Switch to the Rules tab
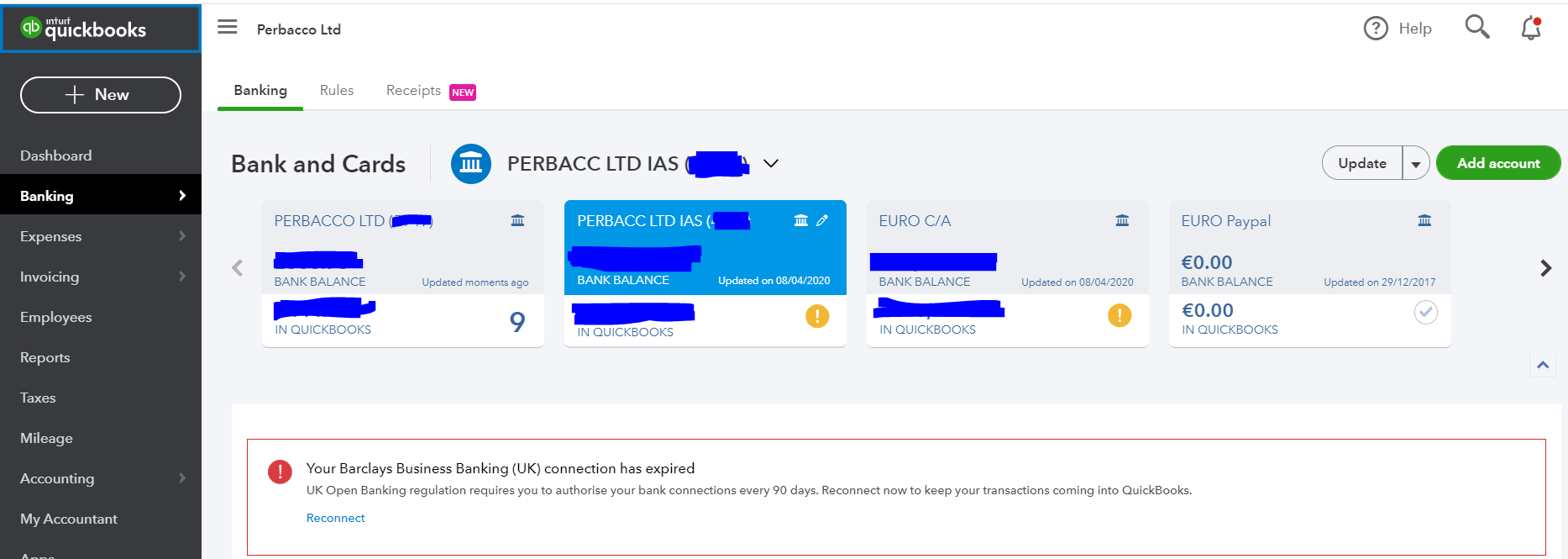This screenshot has width=1568, height=559. (337, 91)
